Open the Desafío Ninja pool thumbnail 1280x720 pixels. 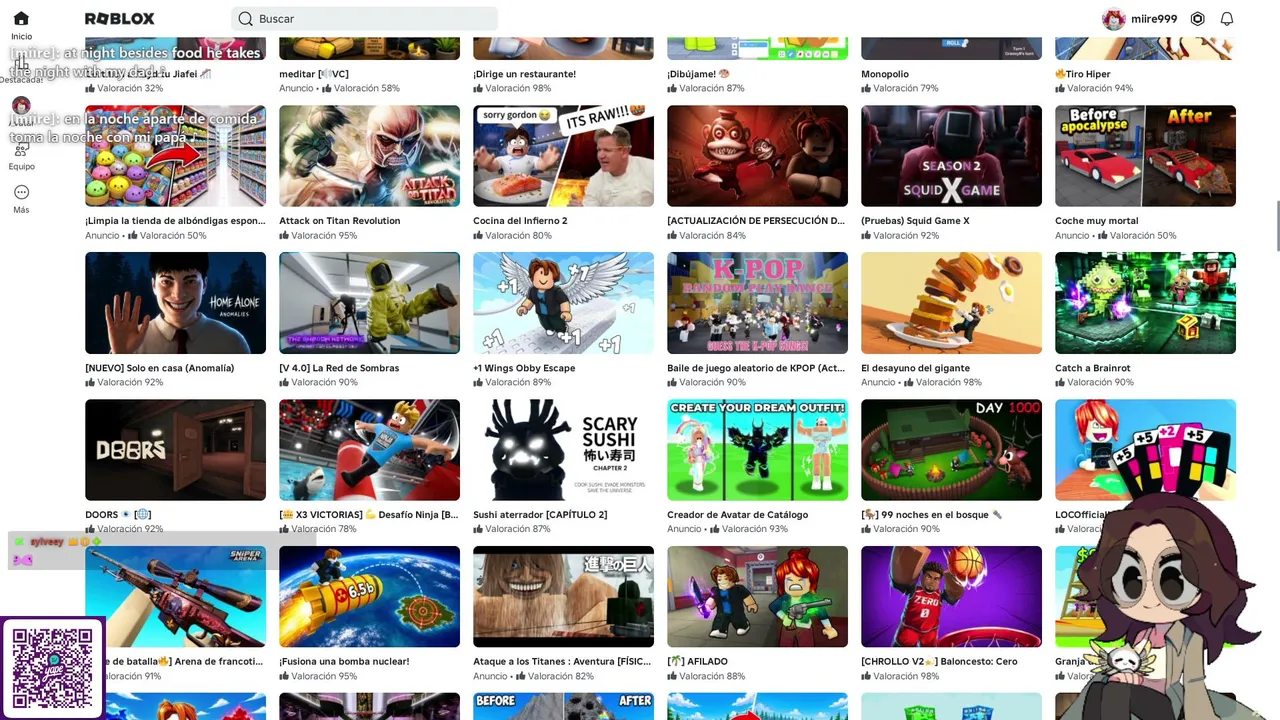(x=369, y=450)
